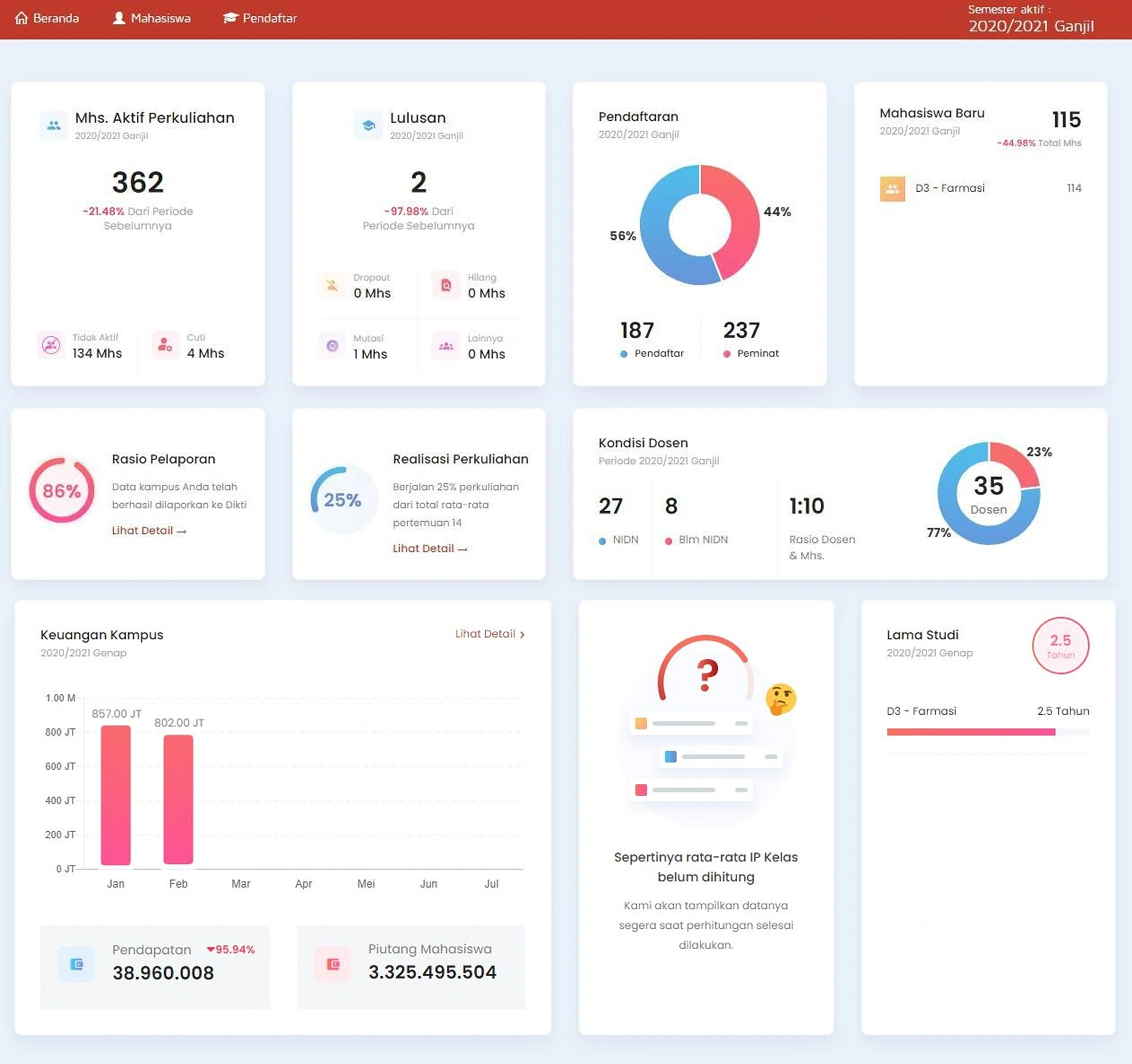
Task: Click the Tidak Aktif icon
Action: pyautogui.click(x=51, y=345)
